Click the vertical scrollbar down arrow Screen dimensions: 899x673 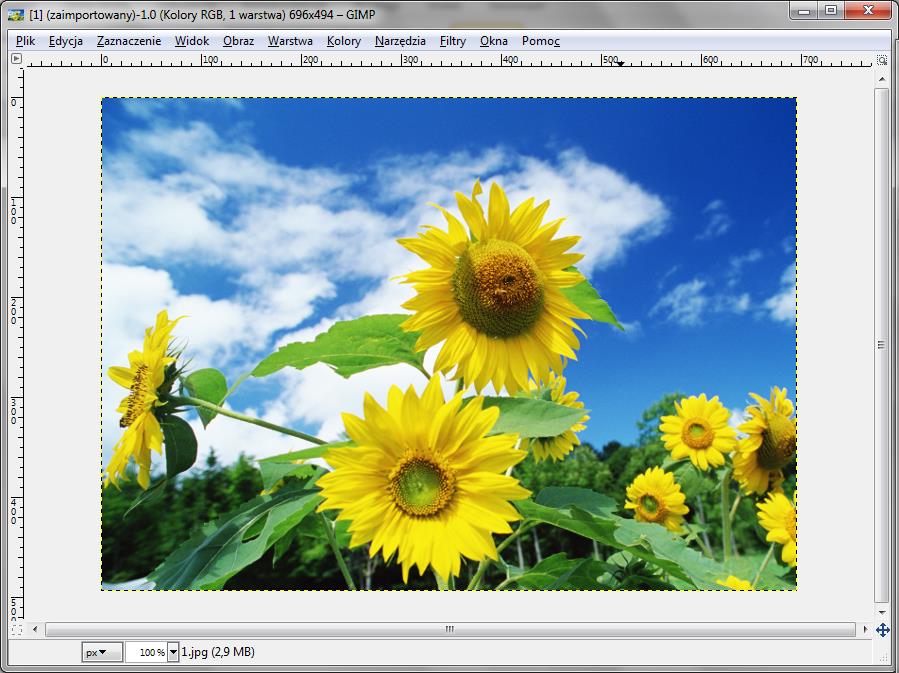pyautogui.click(x=882, y=612)
